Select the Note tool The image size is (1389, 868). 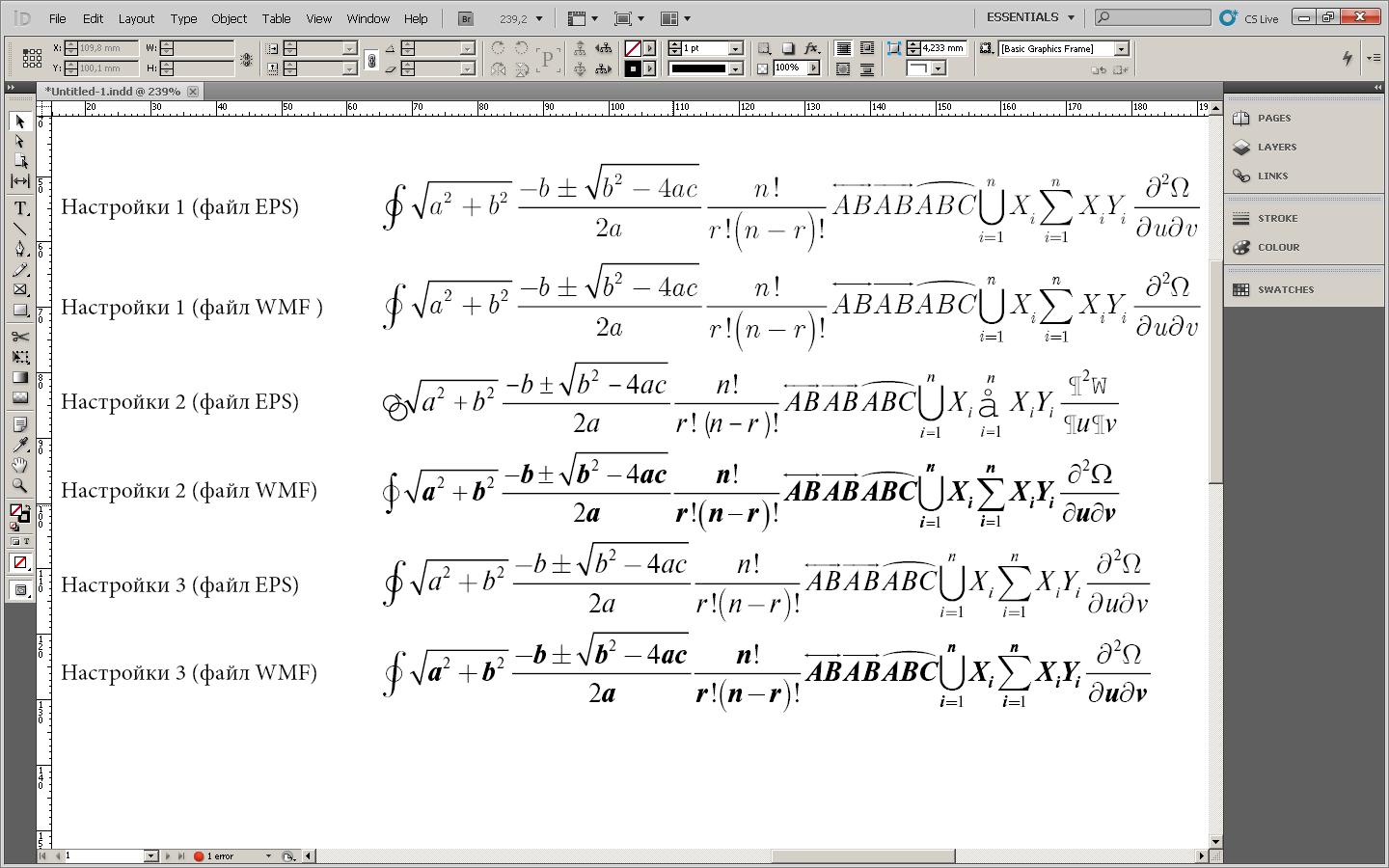[19, 424]
